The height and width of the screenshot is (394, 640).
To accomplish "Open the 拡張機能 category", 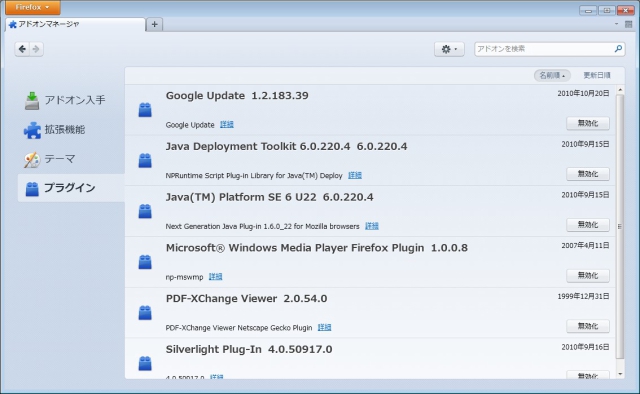I will (x=71, y=130).
